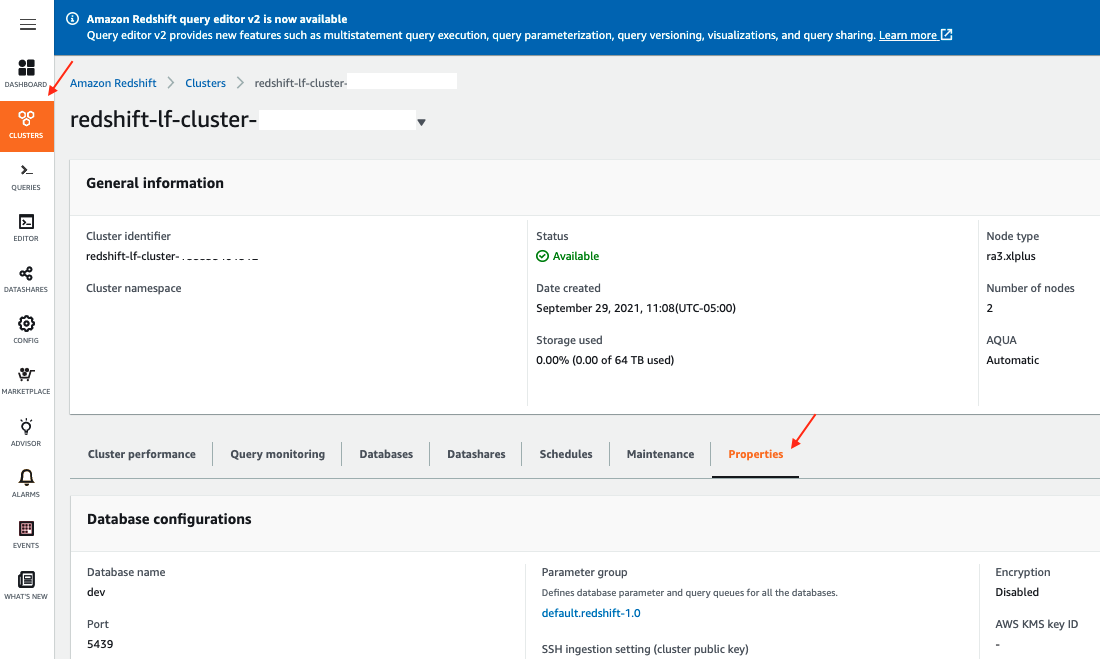
Task: Switch to the Cluster performance tab
Action: pos(142,454)
